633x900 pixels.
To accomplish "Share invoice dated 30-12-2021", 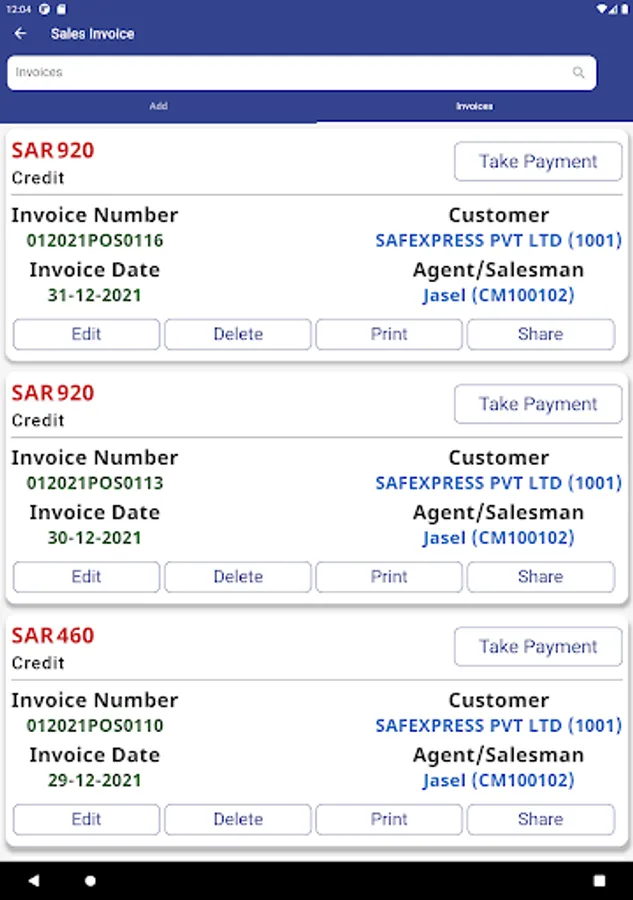I will (540, 577).
